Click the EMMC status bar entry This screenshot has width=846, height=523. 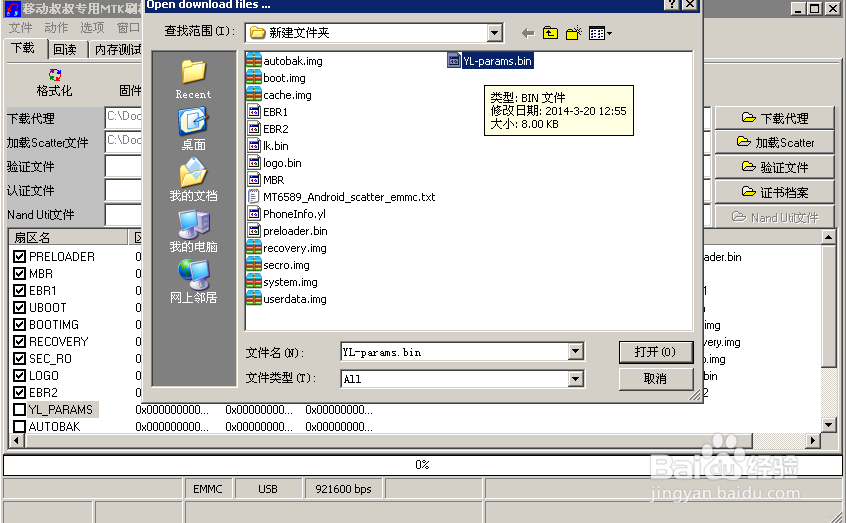click(x=208, y=489)
